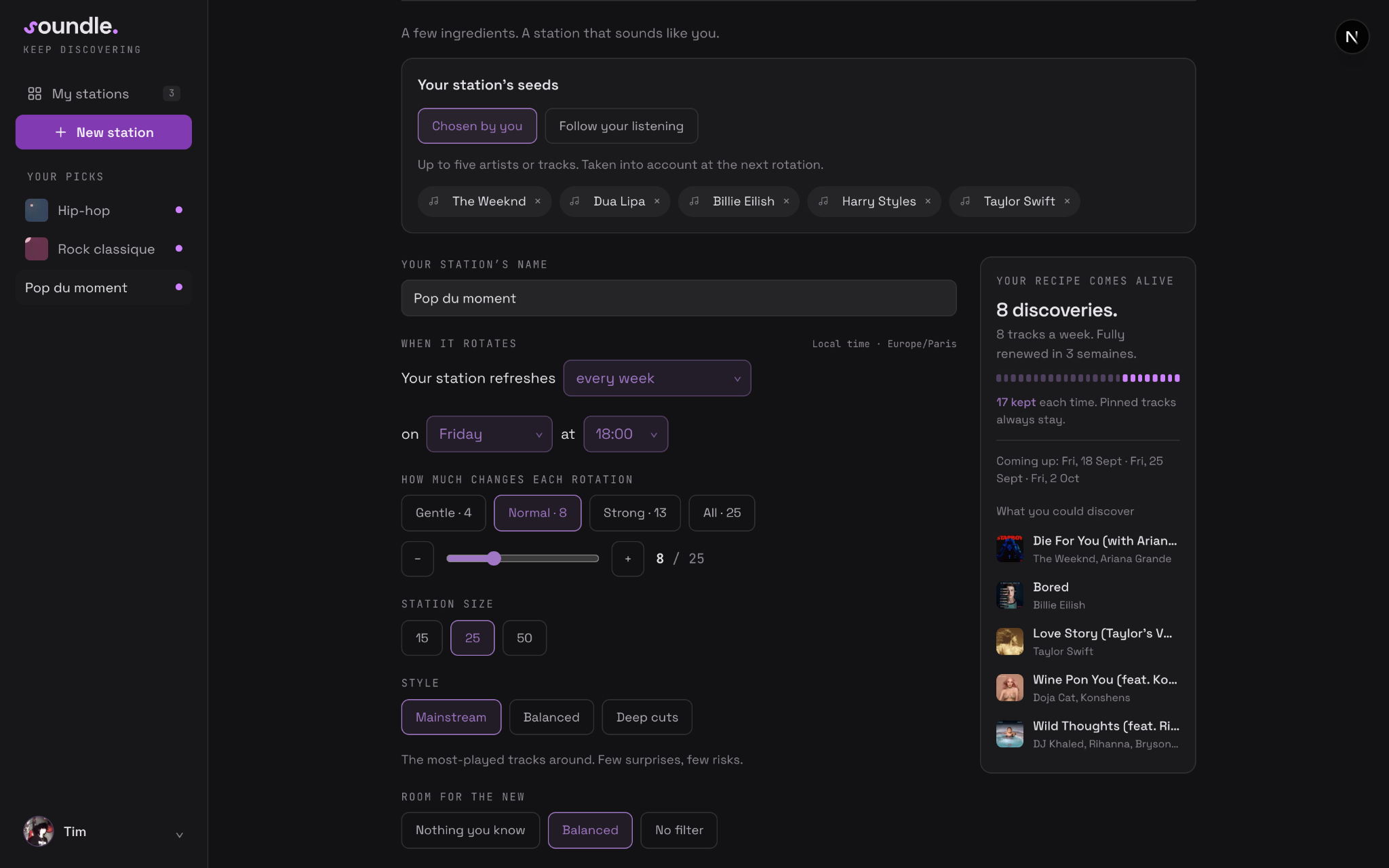
Task: Remove Harry Styles seed
Action: coord(928,201)
